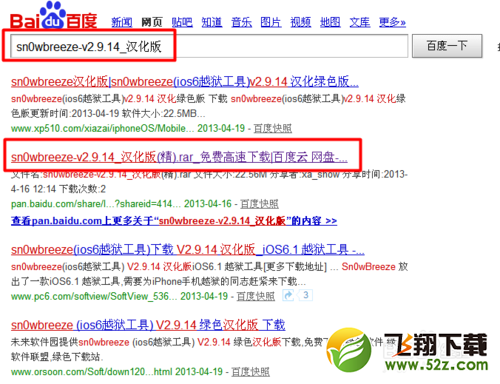The width and height of the screenshot is (500, 384).
Task: Open 查看pan.baidu.com上更多关于 content link
Action: pyautogui.click(x=174, y=221)
